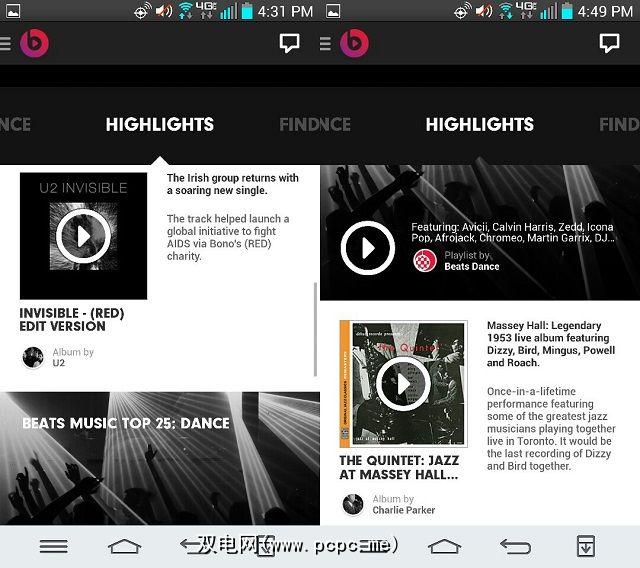Tap the battery icon next to 4:31 PM
640x568 pixels.
[x=247, y=11]
